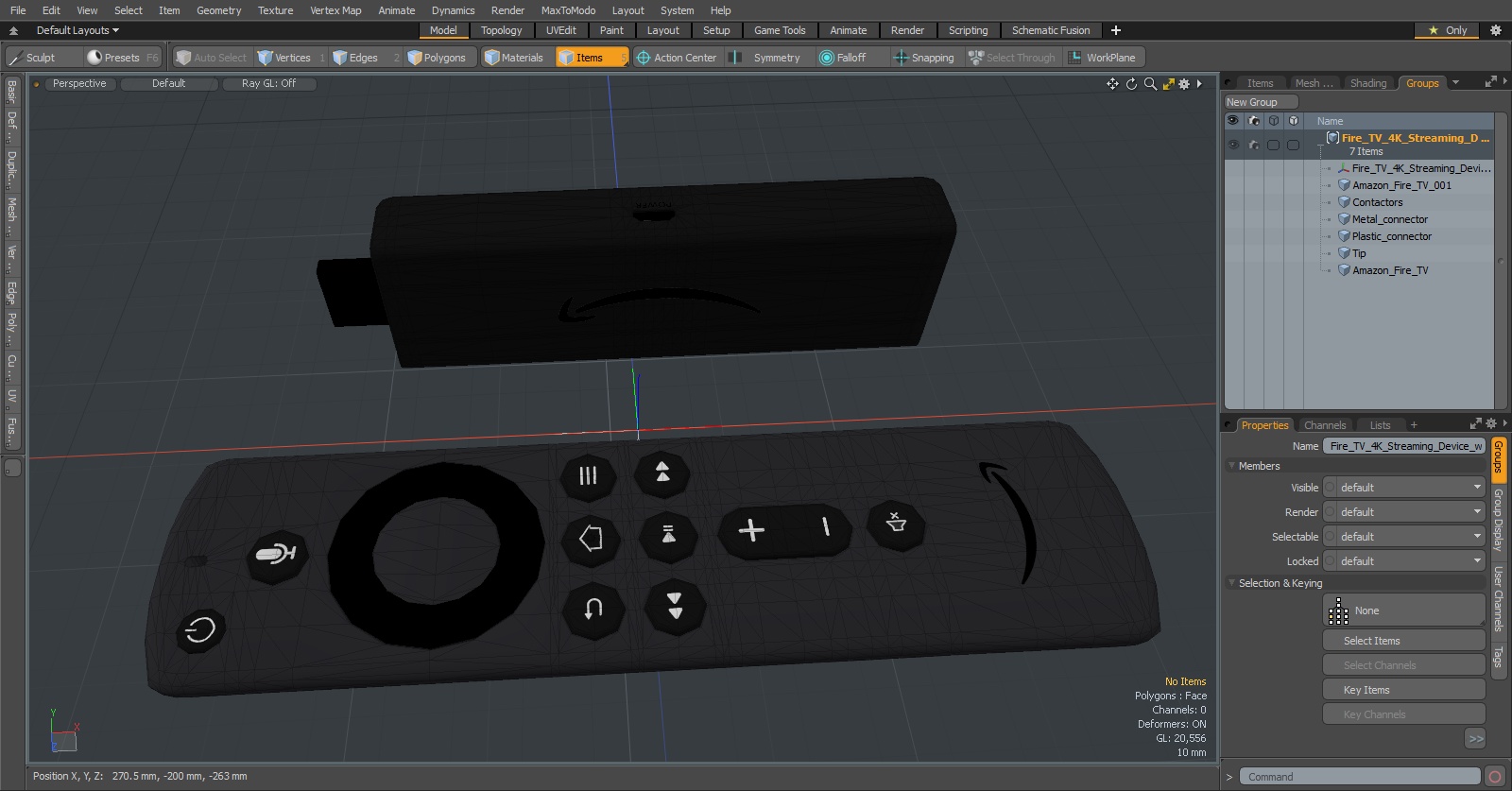Maximize the Properties panel with arrows icon
The image size is (1512, 791).
tap(1476, 423)
